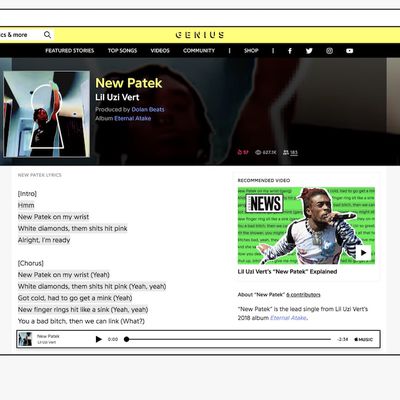Click the page views eye icon
This screenshot has width=400, height=400.
[258, 152]
